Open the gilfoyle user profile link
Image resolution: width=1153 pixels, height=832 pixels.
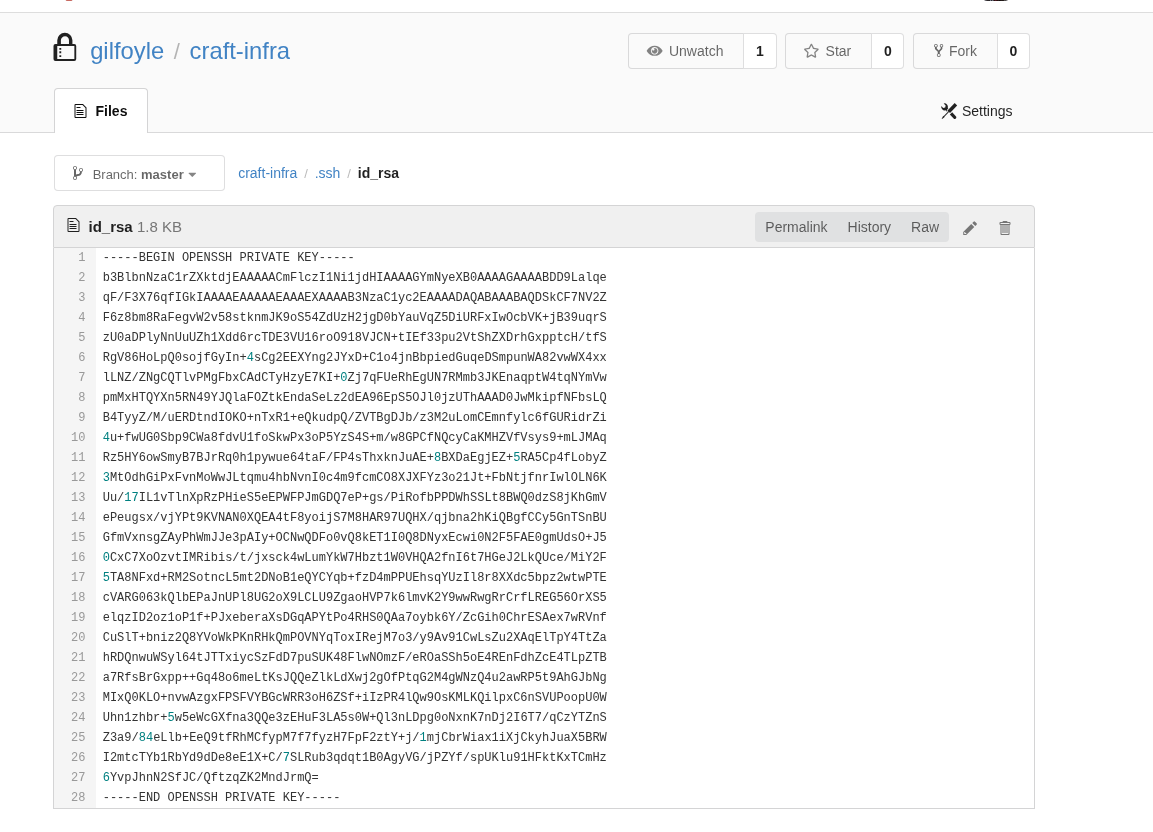(x=127, y=51)
